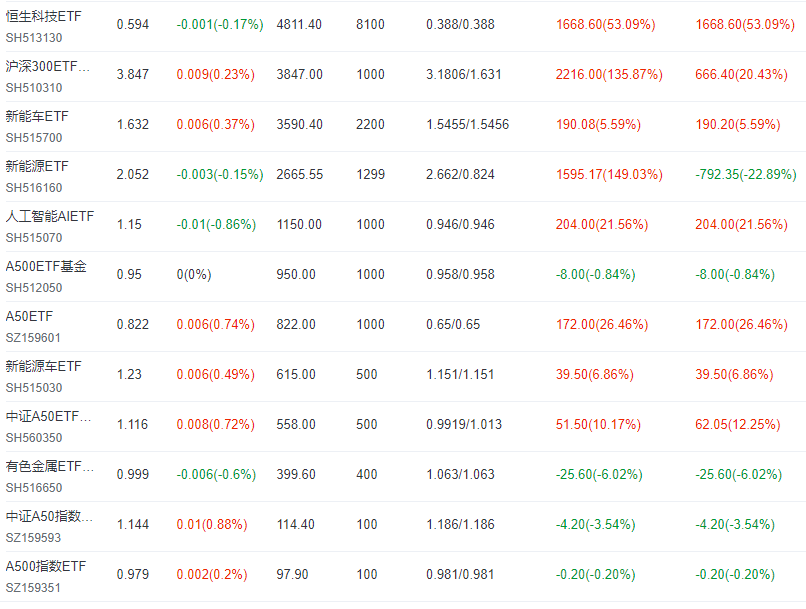Viewport: 806px width, 609px height.
Task: Select the SH515700 stock code
Action: point(34,138)
